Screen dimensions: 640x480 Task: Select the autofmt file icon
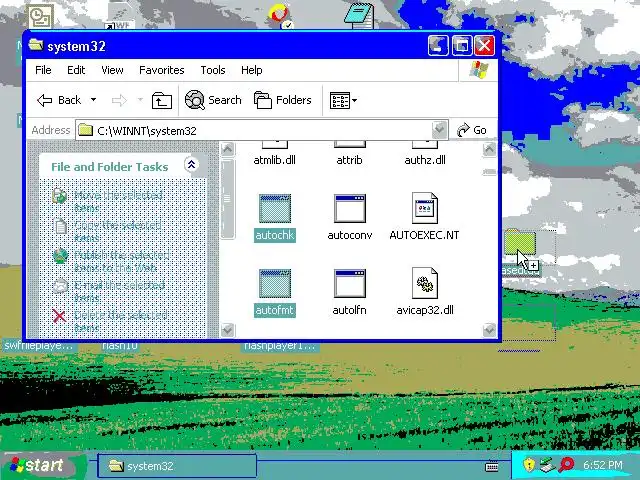click(275, 283)
